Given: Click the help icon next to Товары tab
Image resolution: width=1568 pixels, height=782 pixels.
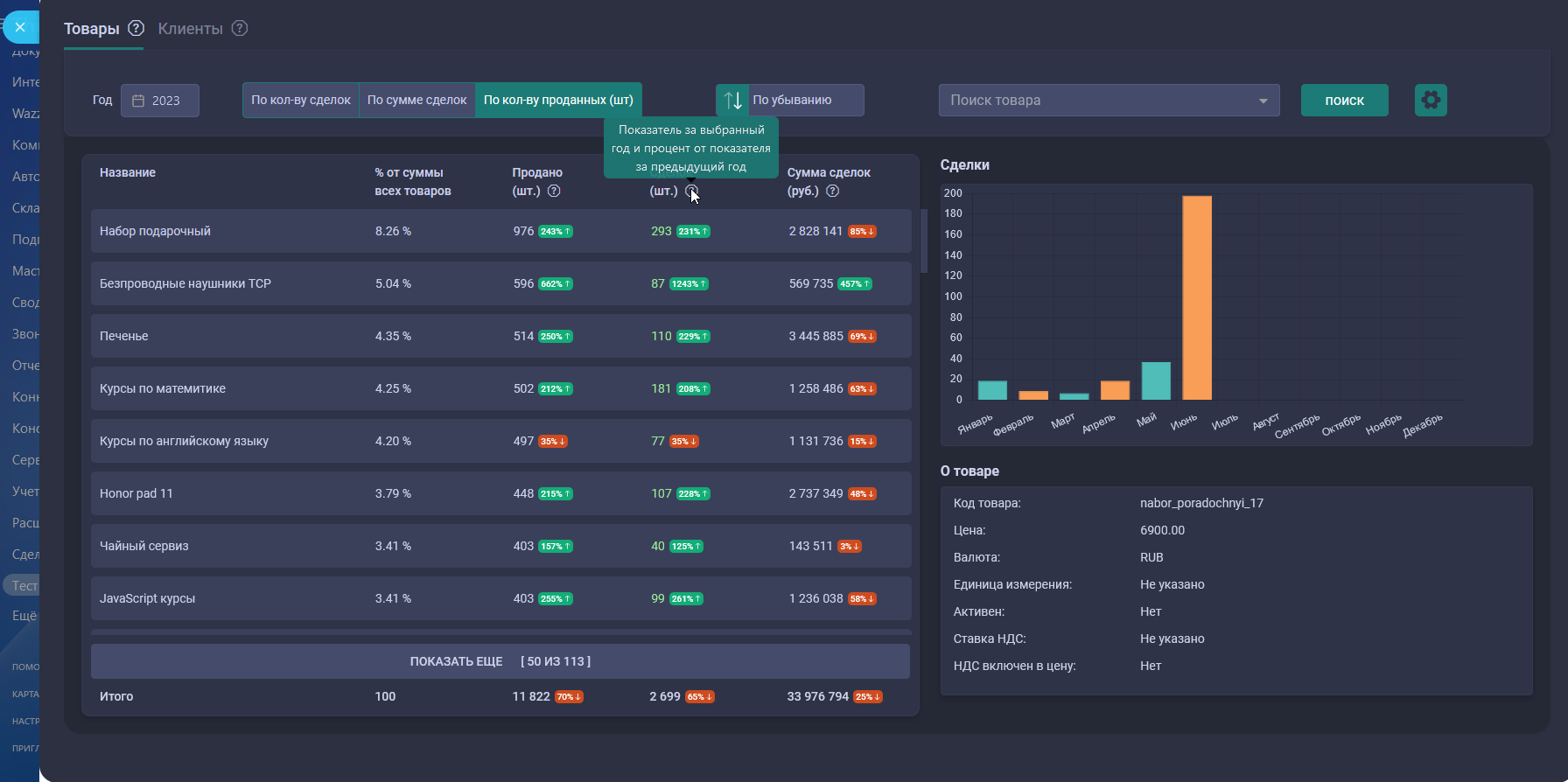Looking at the screenshot, I should point(136,28).
